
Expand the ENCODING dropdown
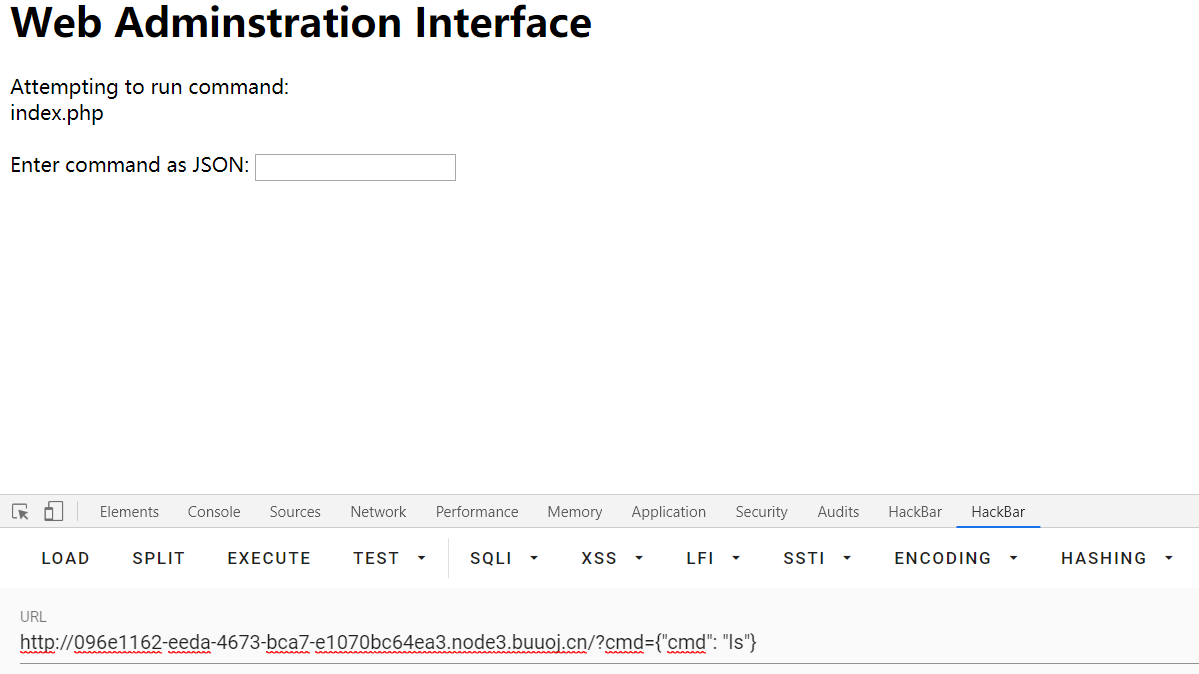[x=957, y=558]
